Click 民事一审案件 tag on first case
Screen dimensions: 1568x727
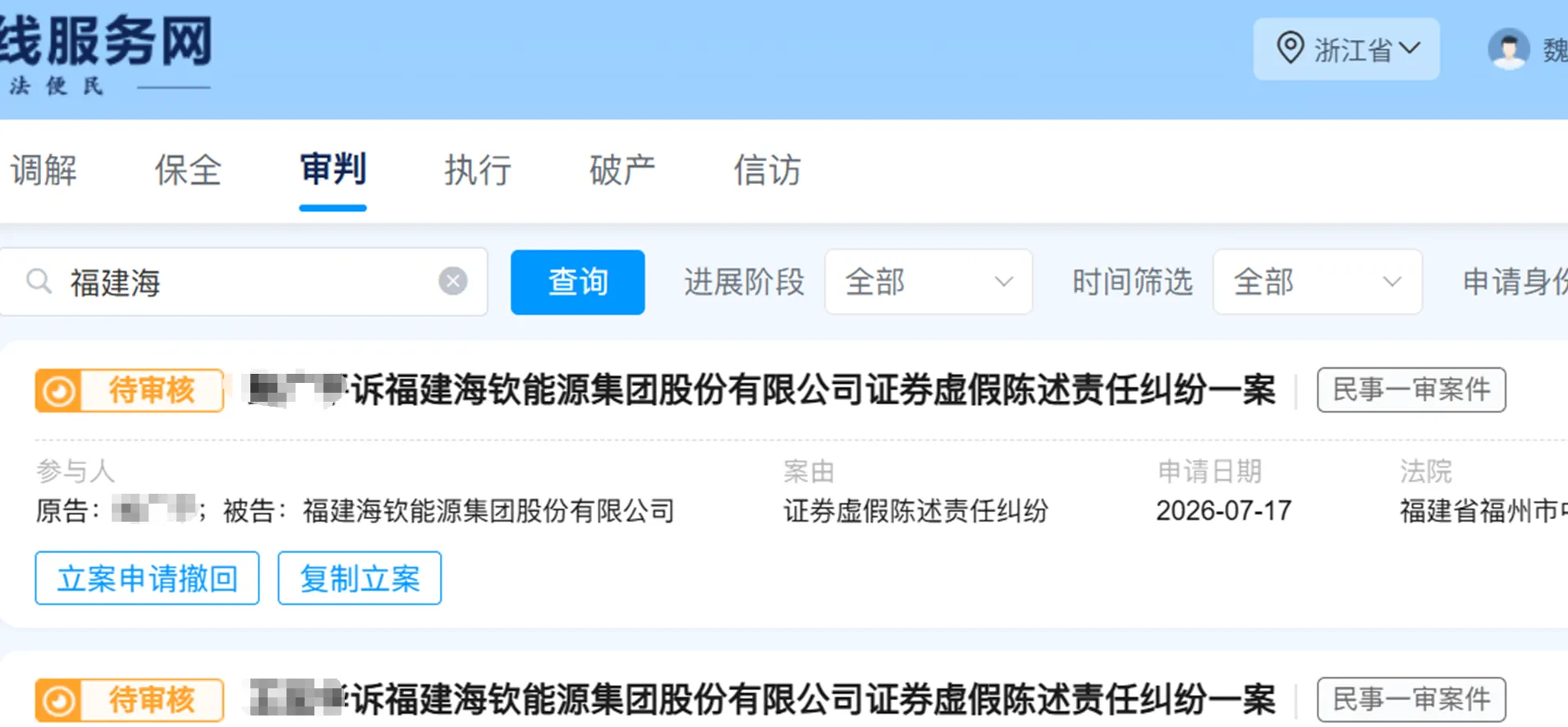pyautogui.click(x=1411, y=389)
